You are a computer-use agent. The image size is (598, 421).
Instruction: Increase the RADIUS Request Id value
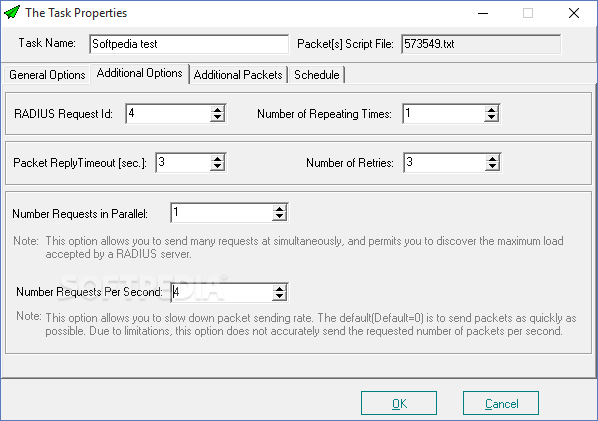217,109
